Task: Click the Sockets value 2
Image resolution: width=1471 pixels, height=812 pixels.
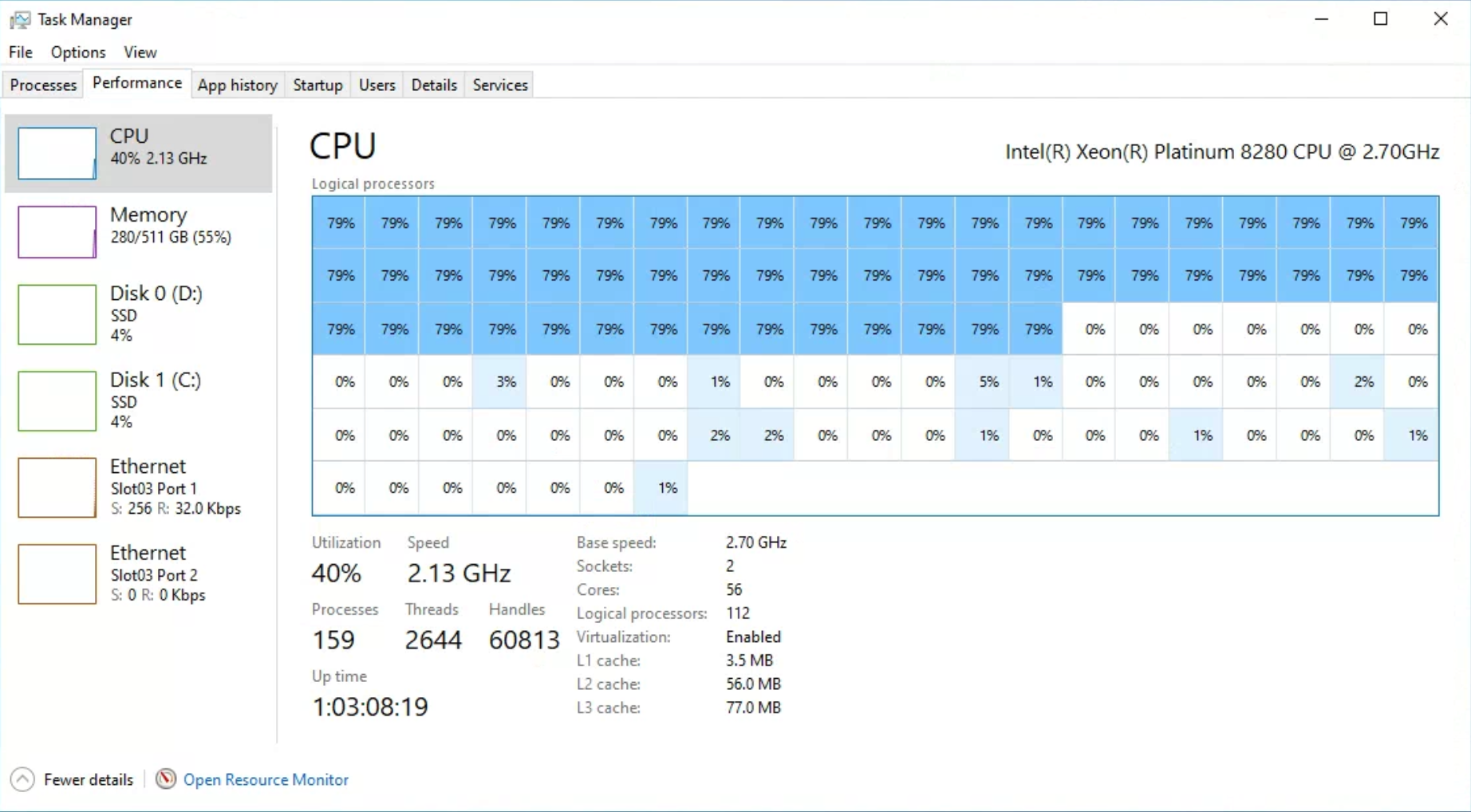Action: [730, 566]
